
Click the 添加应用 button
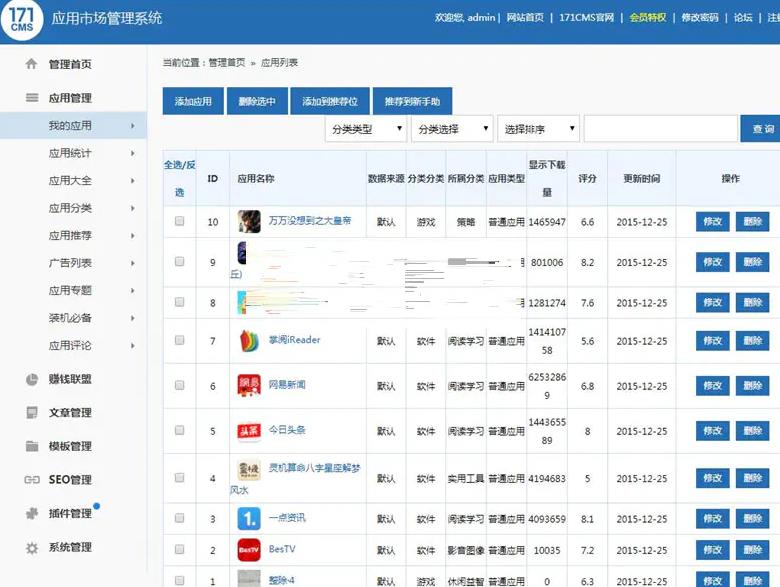point(193,102)
